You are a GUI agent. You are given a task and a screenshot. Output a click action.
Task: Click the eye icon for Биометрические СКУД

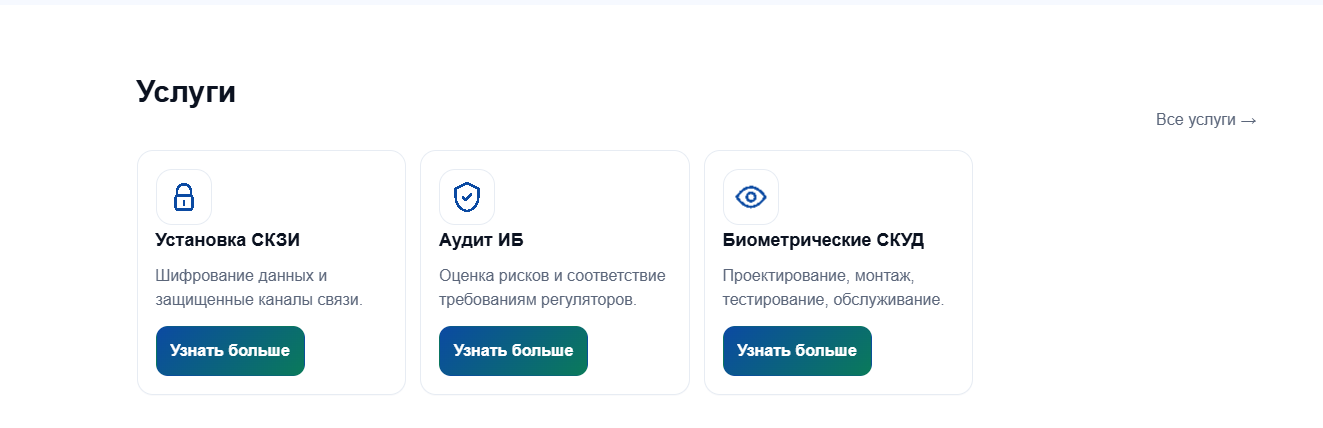point(751,197)
